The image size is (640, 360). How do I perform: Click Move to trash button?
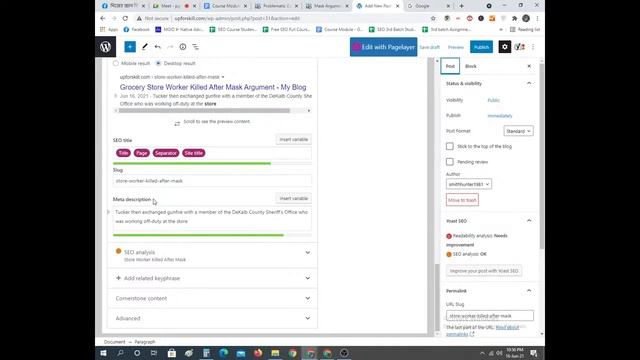click(462, 200)
